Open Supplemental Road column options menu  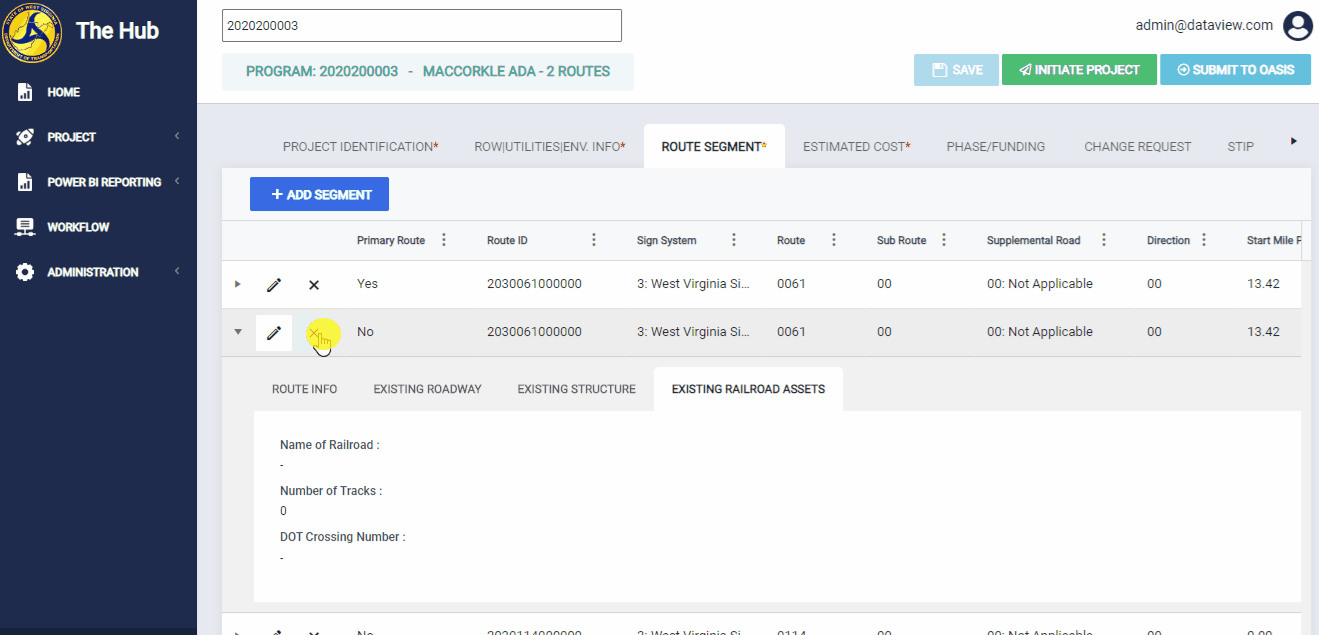[x=1104, y=240]
